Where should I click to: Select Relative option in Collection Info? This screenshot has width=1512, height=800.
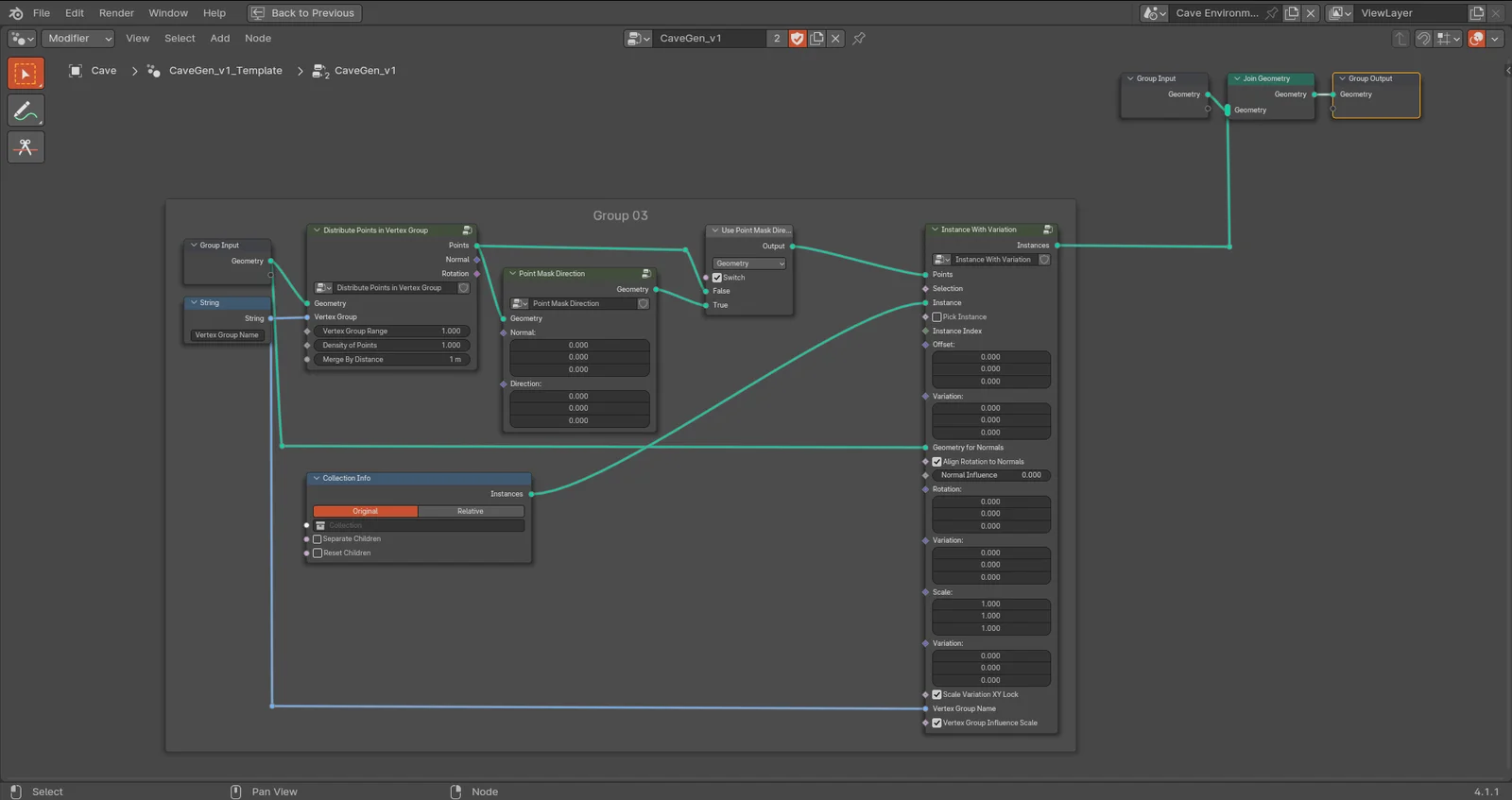coord(470,511)
